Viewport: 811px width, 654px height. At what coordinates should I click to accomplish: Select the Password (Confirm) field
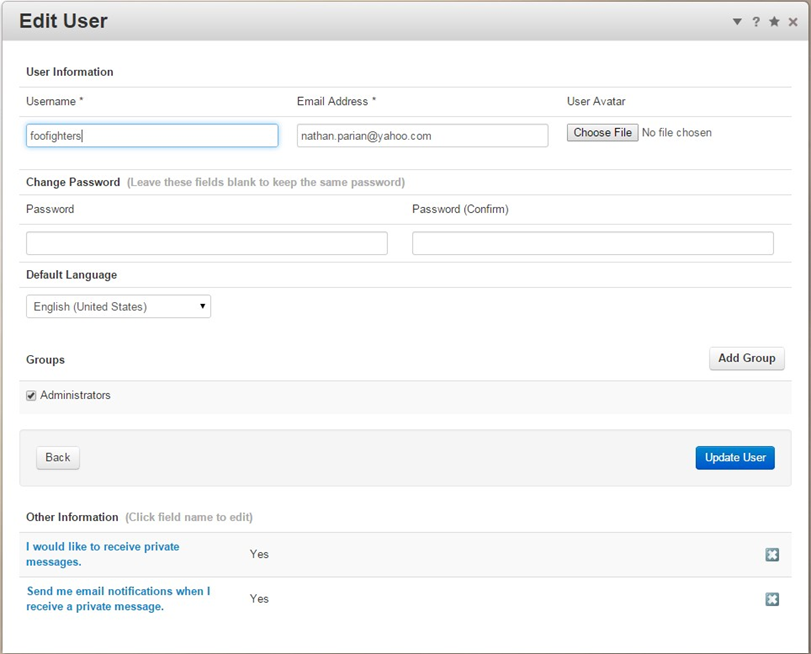tap(592, 243)
